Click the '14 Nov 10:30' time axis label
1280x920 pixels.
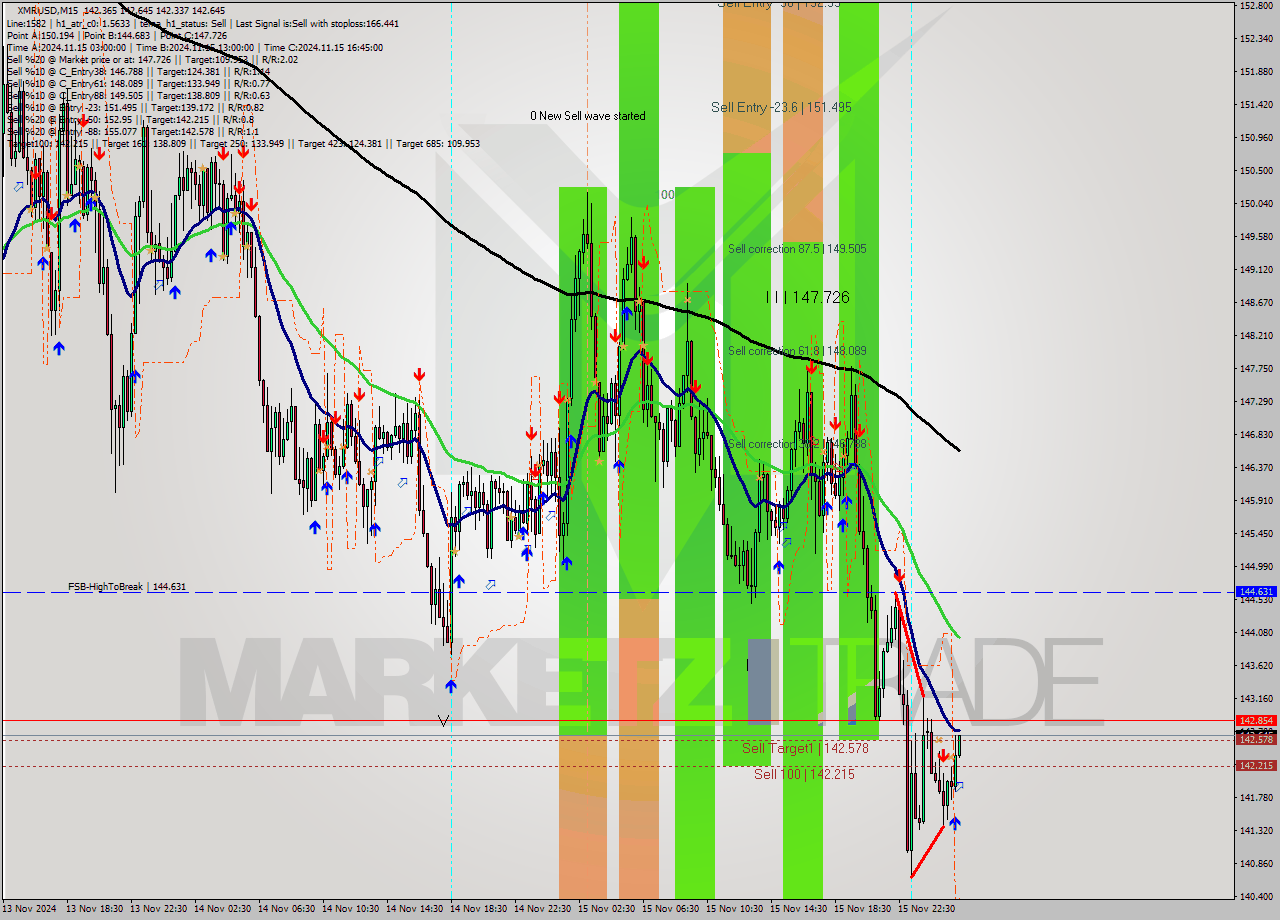coord(350,910)
